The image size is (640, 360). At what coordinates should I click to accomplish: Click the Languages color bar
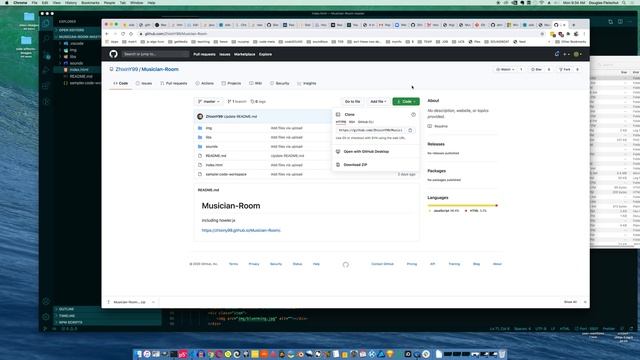462,205
